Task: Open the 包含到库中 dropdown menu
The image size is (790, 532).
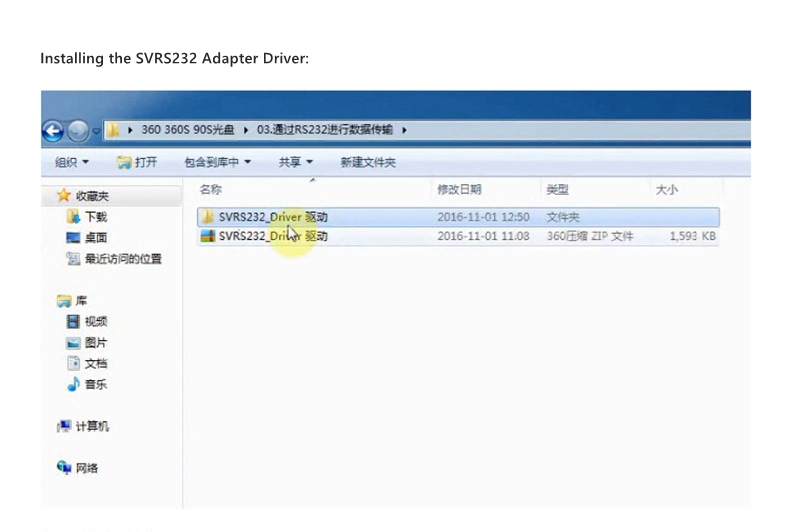Action: [217, 162]
